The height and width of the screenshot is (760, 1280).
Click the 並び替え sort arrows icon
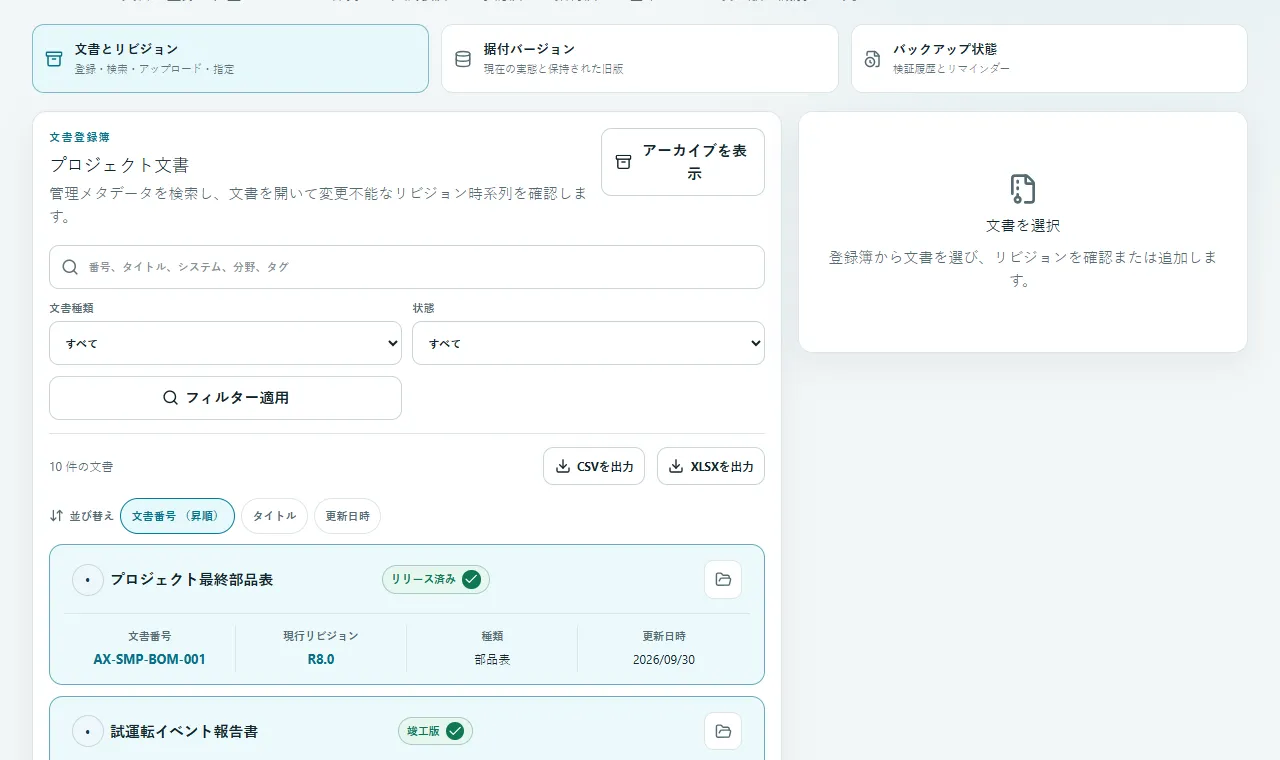coord(56,516)
